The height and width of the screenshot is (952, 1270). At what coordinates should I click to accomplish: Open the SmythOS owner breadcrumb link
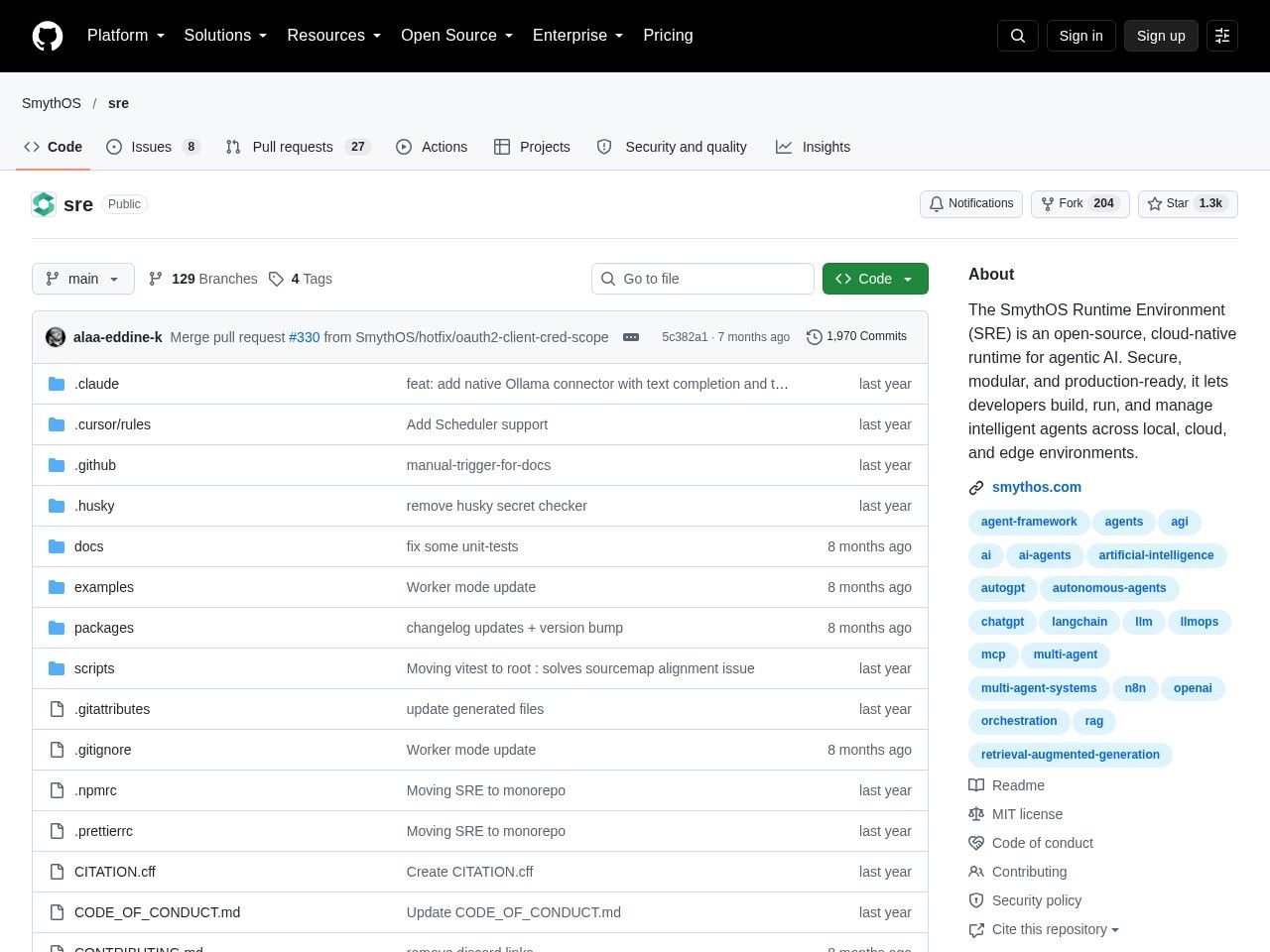click(52, 103)
